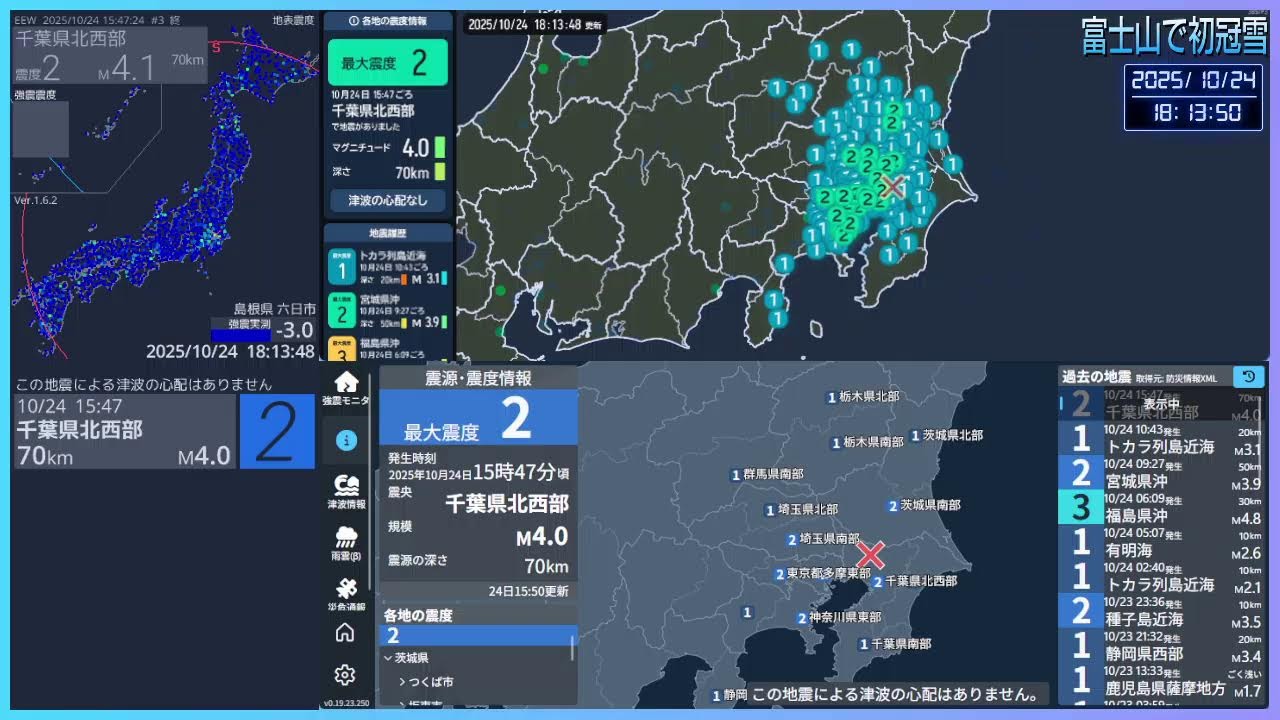The image size is (1280, 720).
Task: Click the 千葉県北西部 intensity label on map
Action: 919,581
